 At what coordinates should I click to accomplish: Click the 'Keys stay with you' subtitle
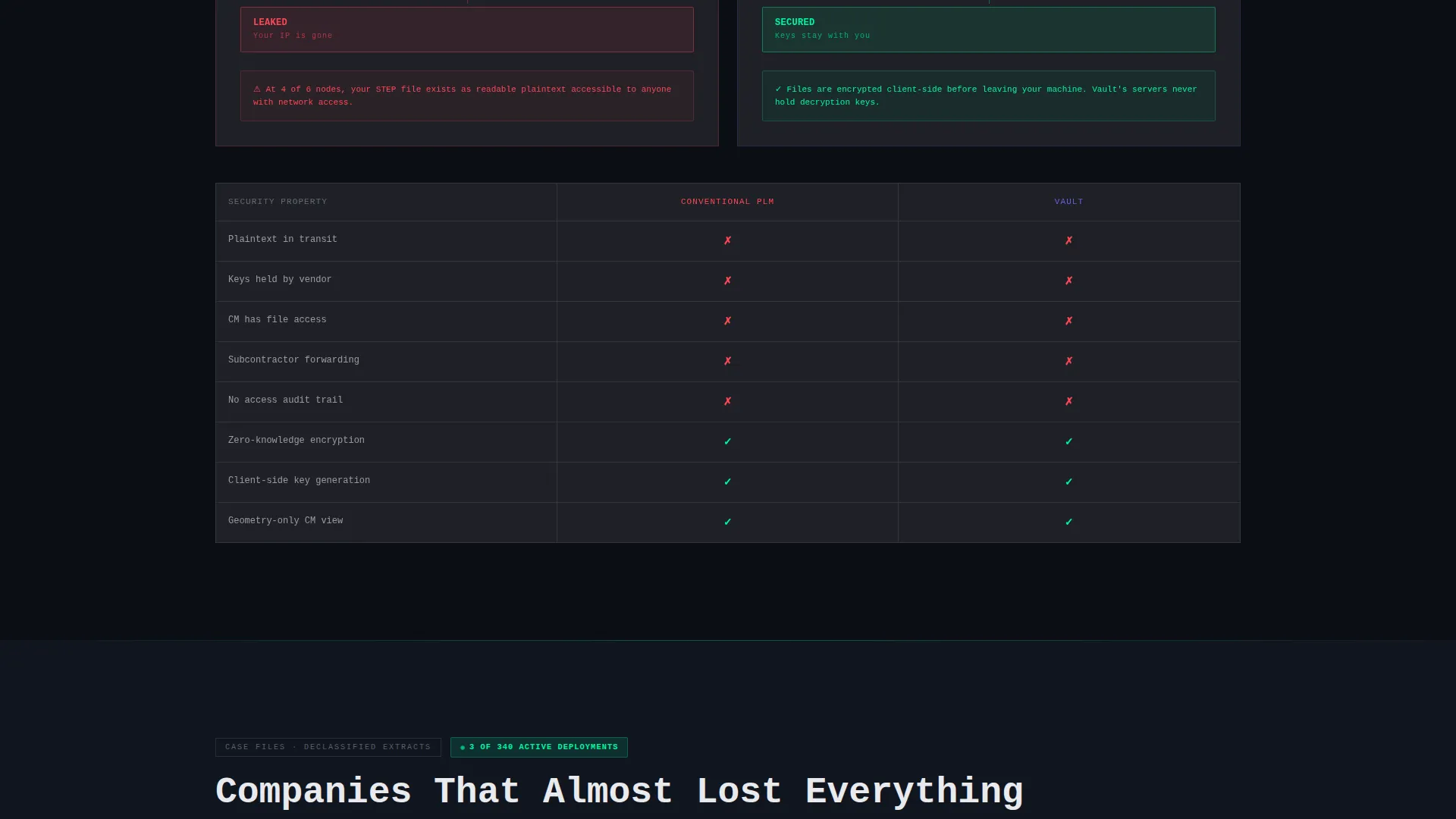(822, 36)
